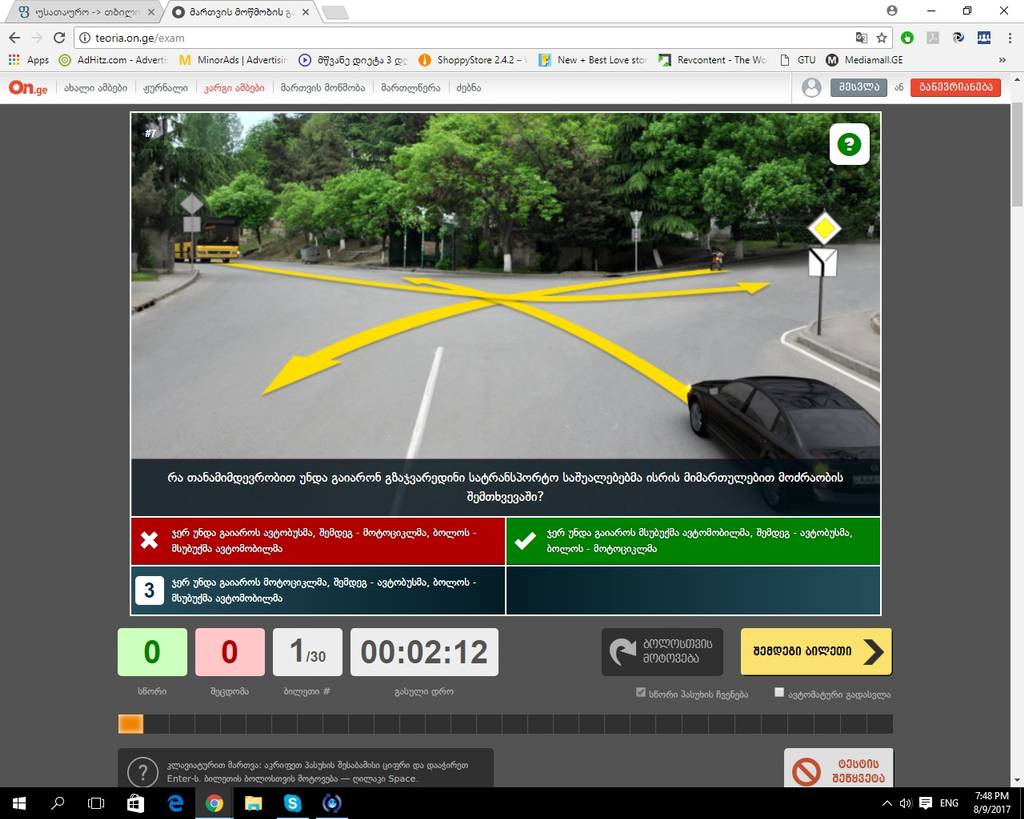The width and height of the screenshot is (1024, 819).
Task: Open Windows taskbar search
Action: coord(57,803)
